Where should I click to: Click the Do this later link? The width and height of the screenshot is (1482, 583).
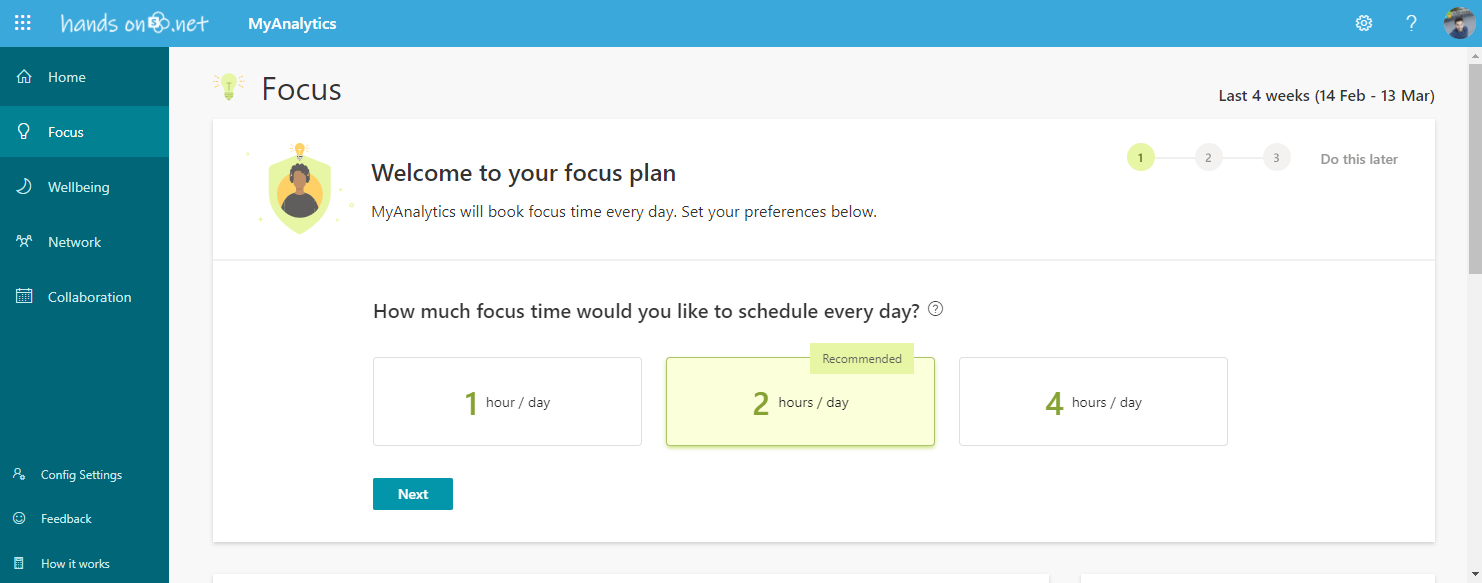point(1359,159)
